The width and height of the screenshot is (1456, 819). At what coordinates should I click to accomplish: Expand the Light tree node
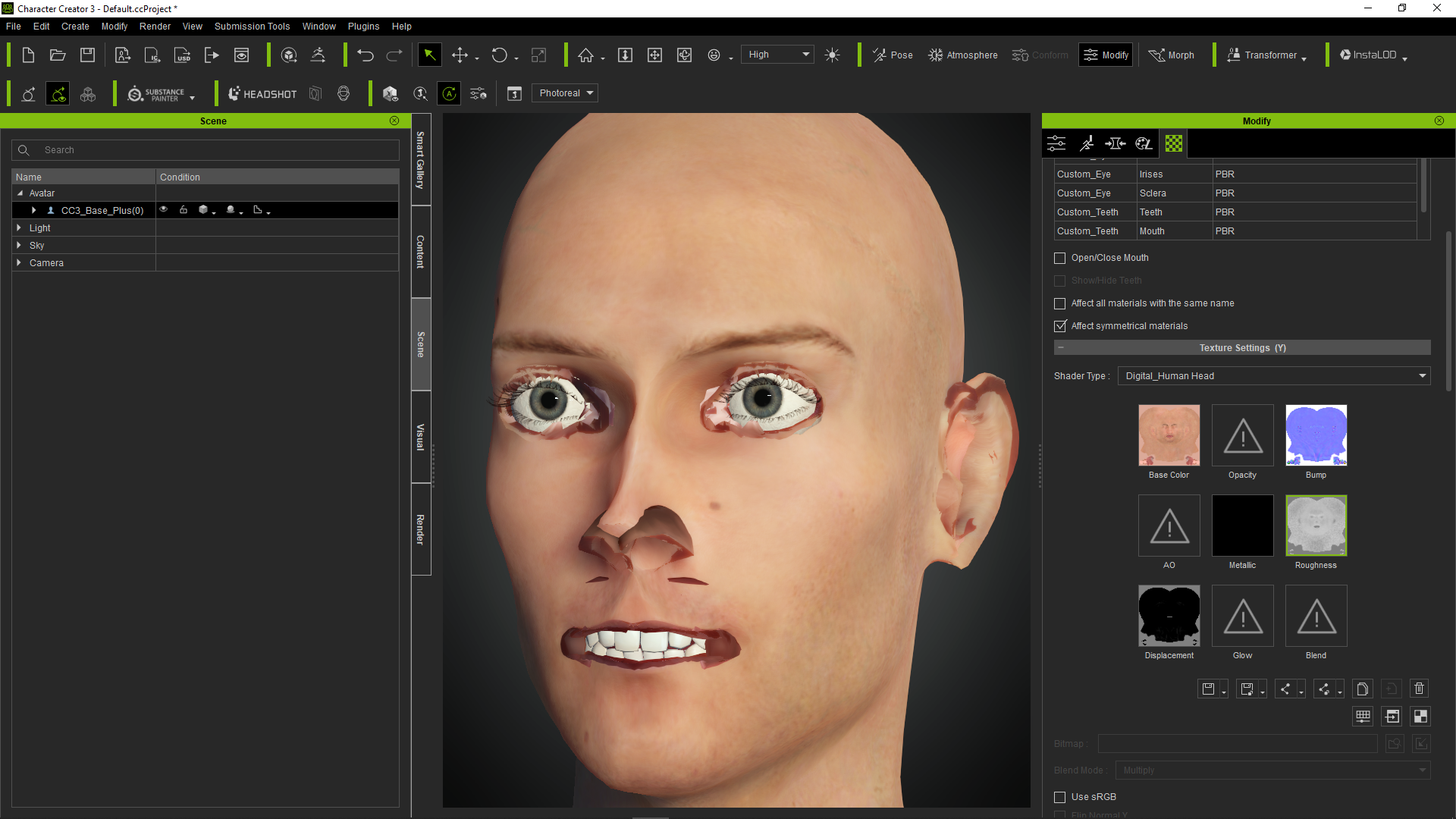tap(19, 227)
